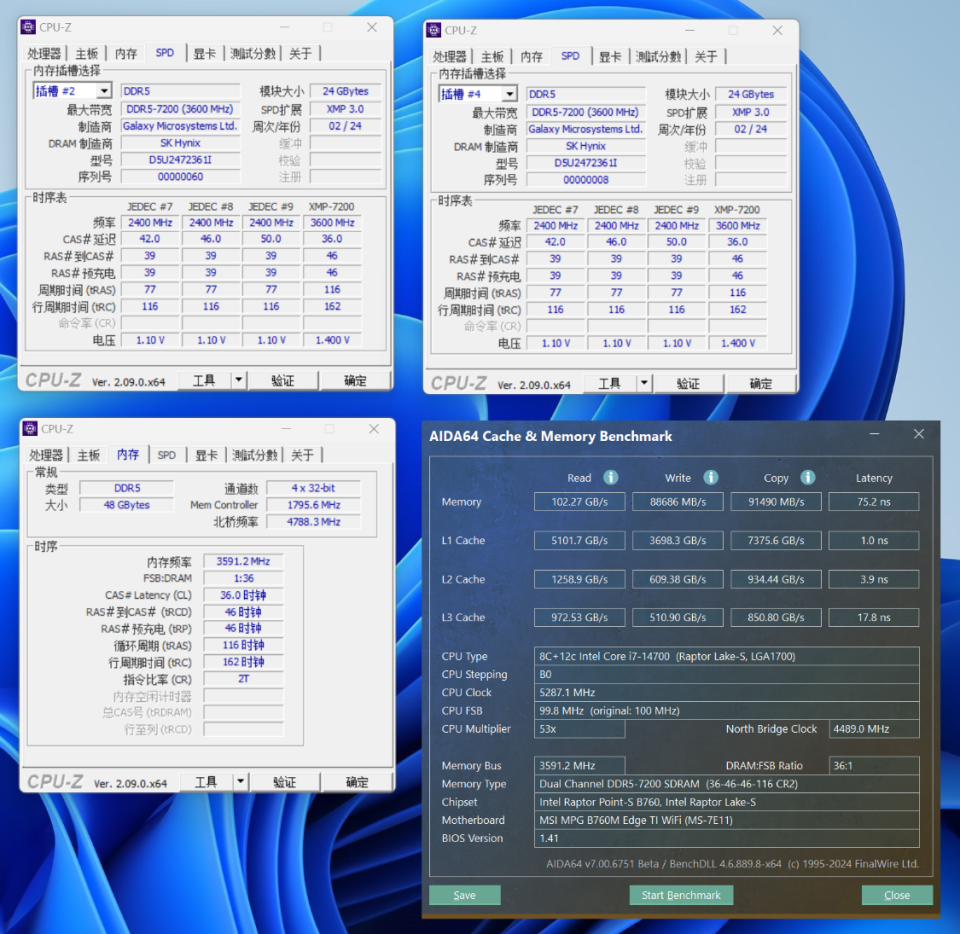Click Save button in AIDA64
This screenshot has width=960, height=934.
pos(465,895)
